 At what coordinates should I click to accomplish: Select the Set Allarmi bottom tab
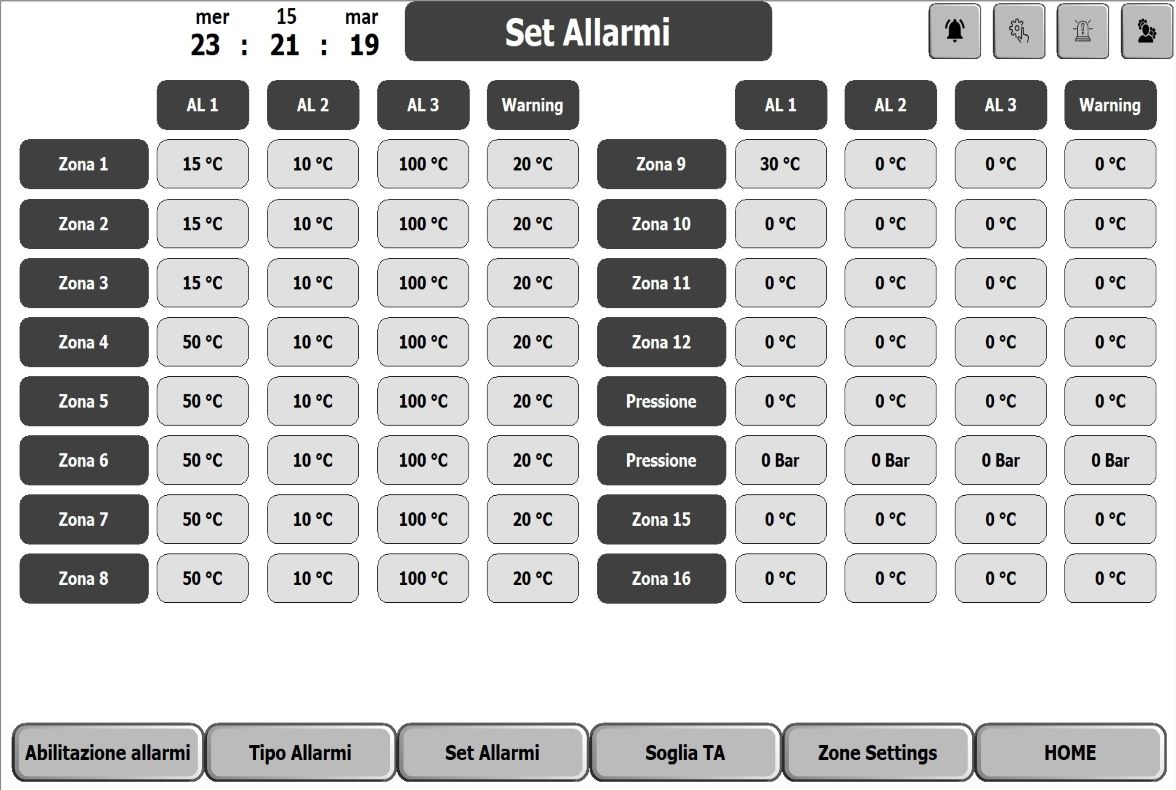[x=492, y=752]
